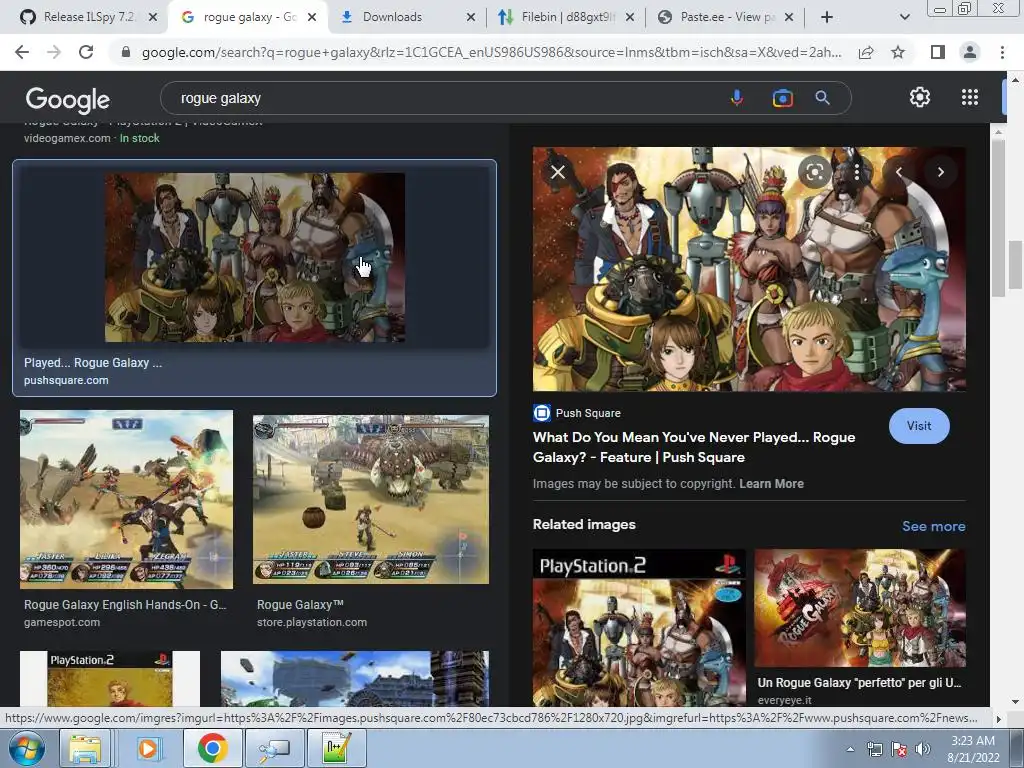Image resolution: width=1024 pixels, height=768 pixels.
Task: Open the Push Square article title link
Action: click(694, 447)
